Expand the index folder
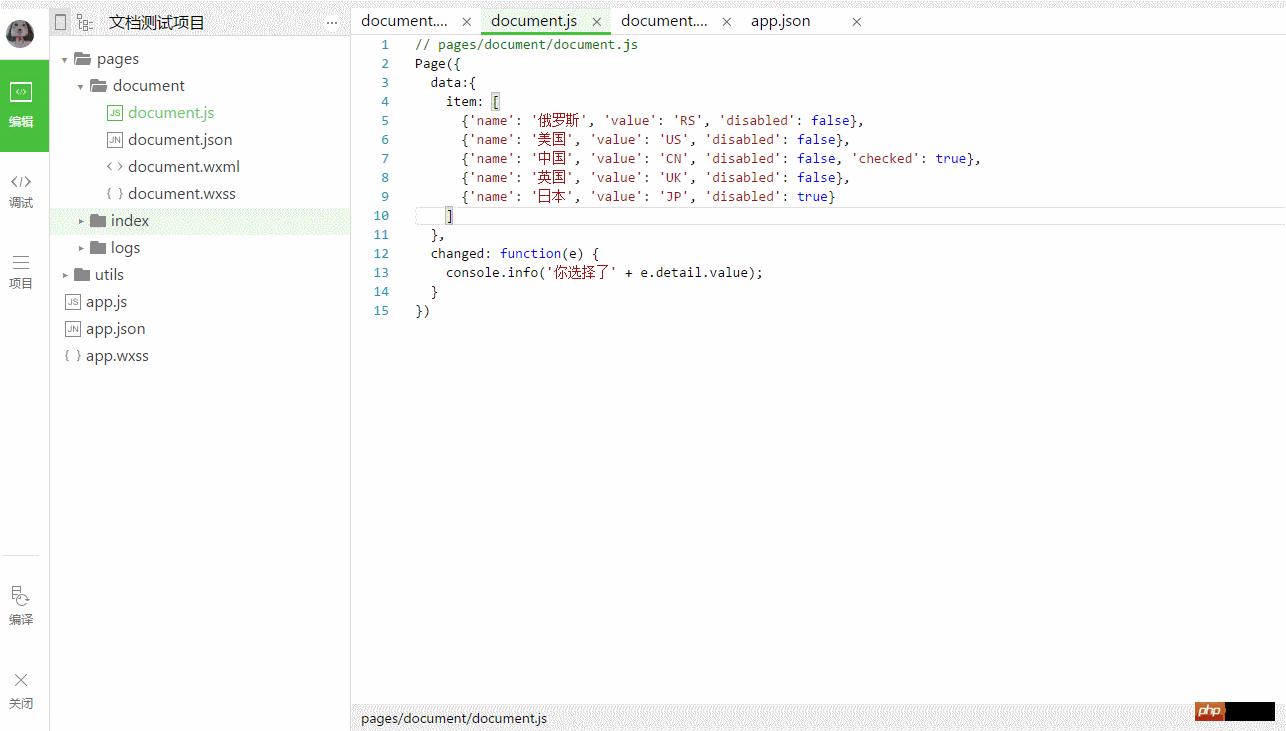Image resolution: width=1286 pixels, height=731 pixels. click(x=82, y=221)
